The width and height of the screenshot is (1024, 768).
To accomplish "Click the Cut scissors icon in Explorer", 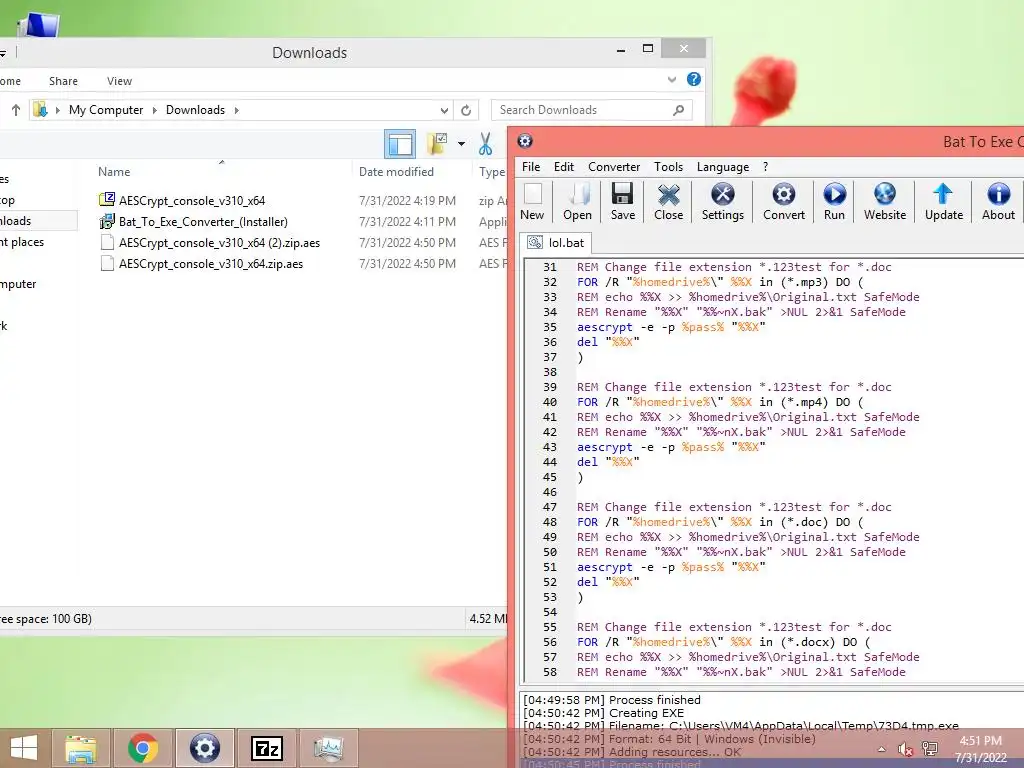I will tap(485, 144).
